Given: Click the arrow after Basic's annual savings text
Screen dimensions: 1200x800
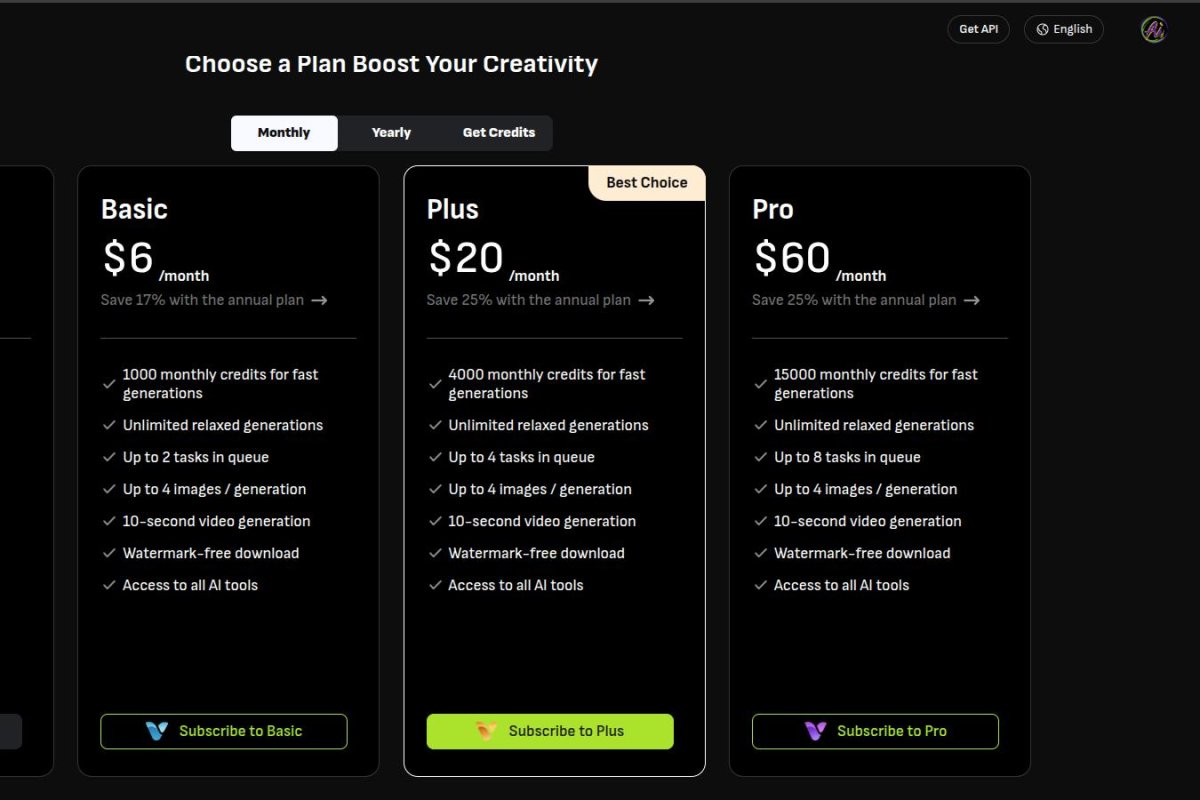Looking at the screenshot, I should coord(321,300).
